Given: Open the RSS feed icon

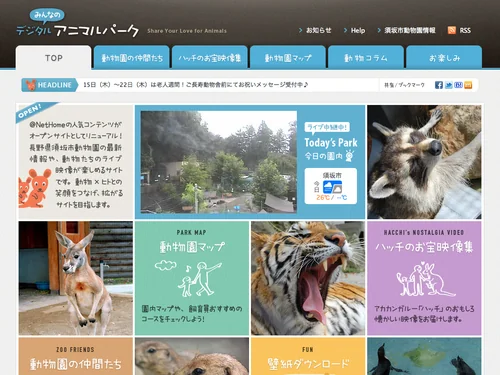Looking at the screenshot, I should [x=452, y=30].
